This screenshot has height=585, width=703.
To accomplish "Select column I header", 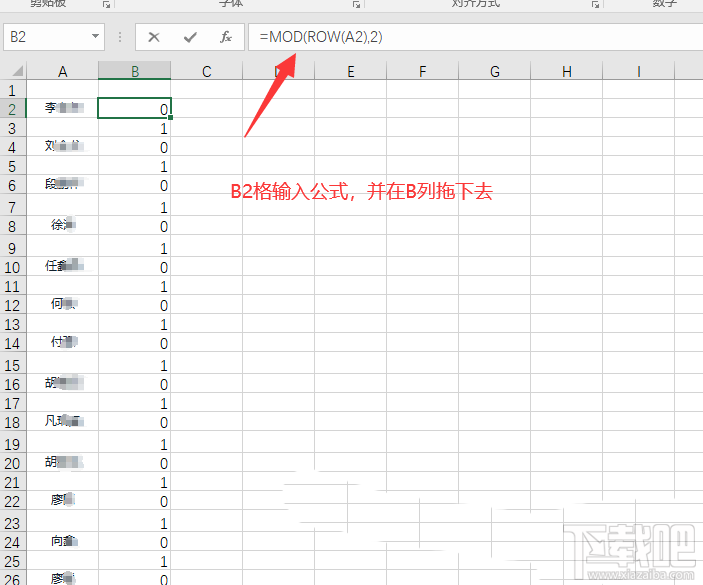I will pos(638,71).
